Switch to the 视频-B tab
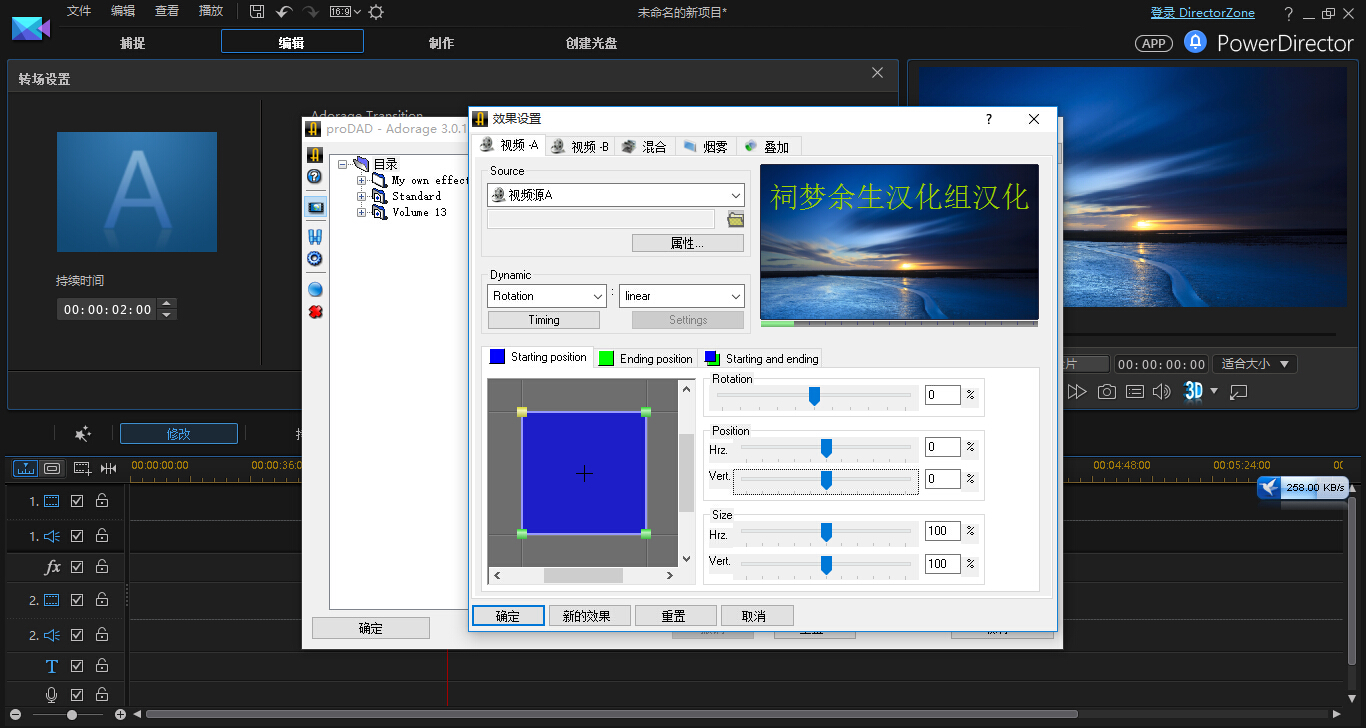Image resolution: width=1366 pixels, height=728 pixels. (579, 146)
